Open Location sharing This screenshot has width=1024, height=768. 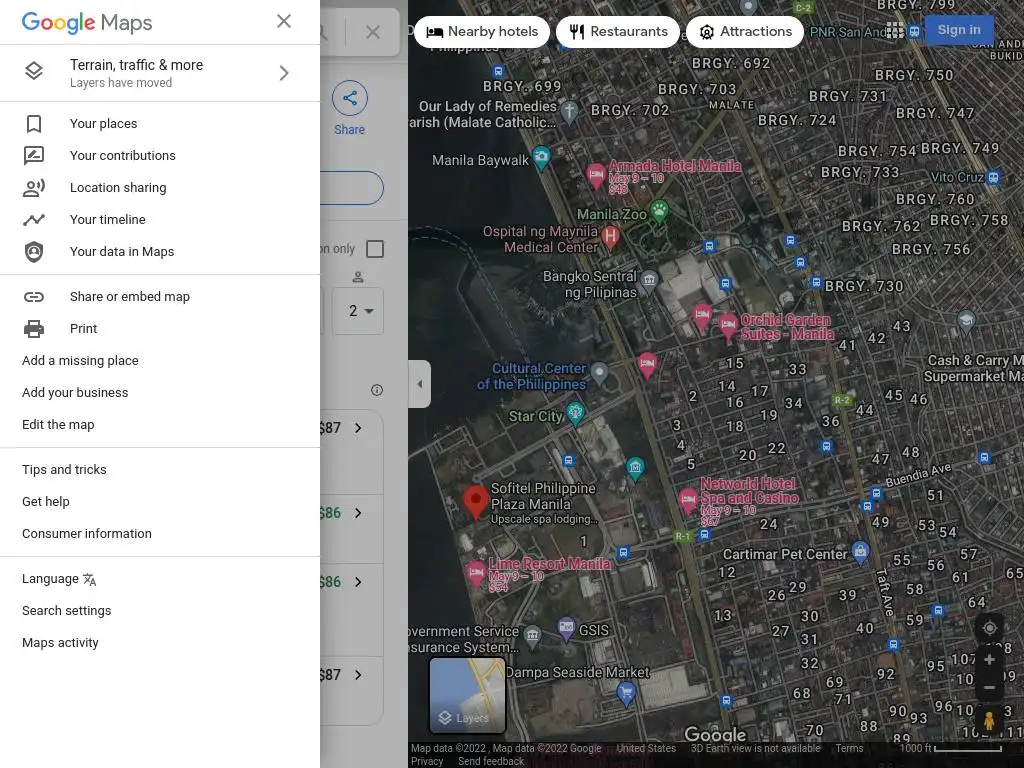(x=160, y=187)
